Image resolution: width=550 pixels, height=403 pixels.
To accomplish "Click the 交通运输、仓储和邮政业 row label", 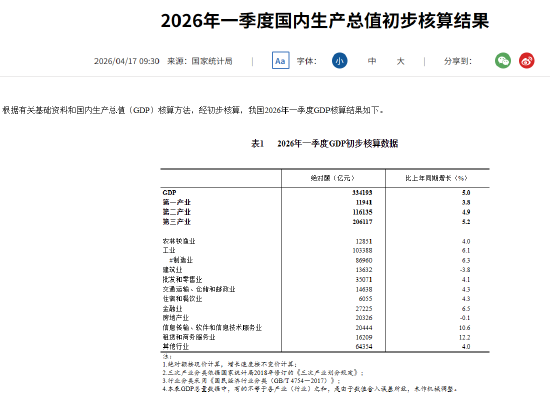I will click(x=199, y=289).
